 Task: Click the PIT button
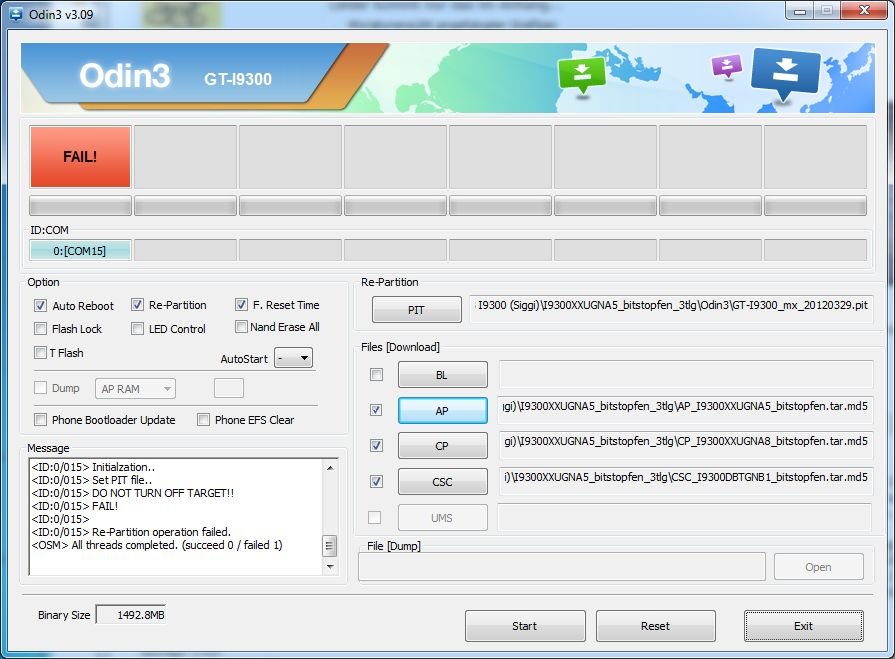tap(417, 310)
